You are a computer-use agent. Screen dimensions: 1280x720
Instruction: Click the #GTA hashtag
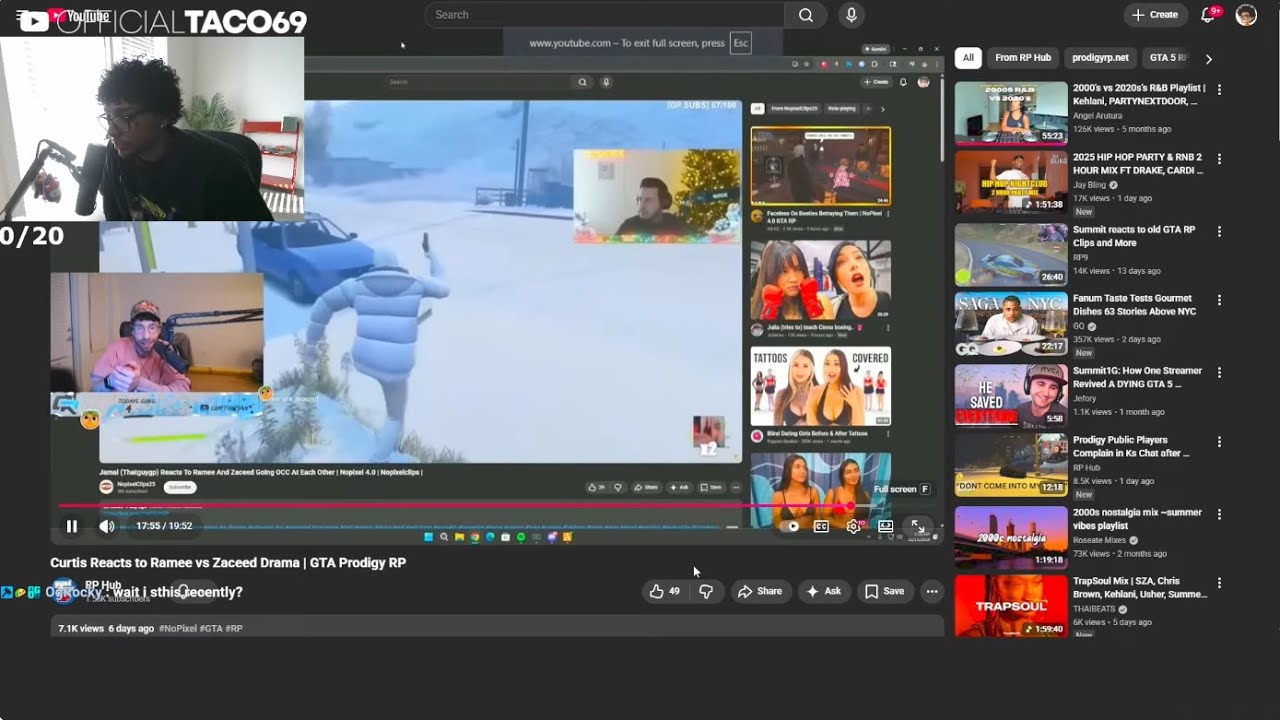click(211, 628)
